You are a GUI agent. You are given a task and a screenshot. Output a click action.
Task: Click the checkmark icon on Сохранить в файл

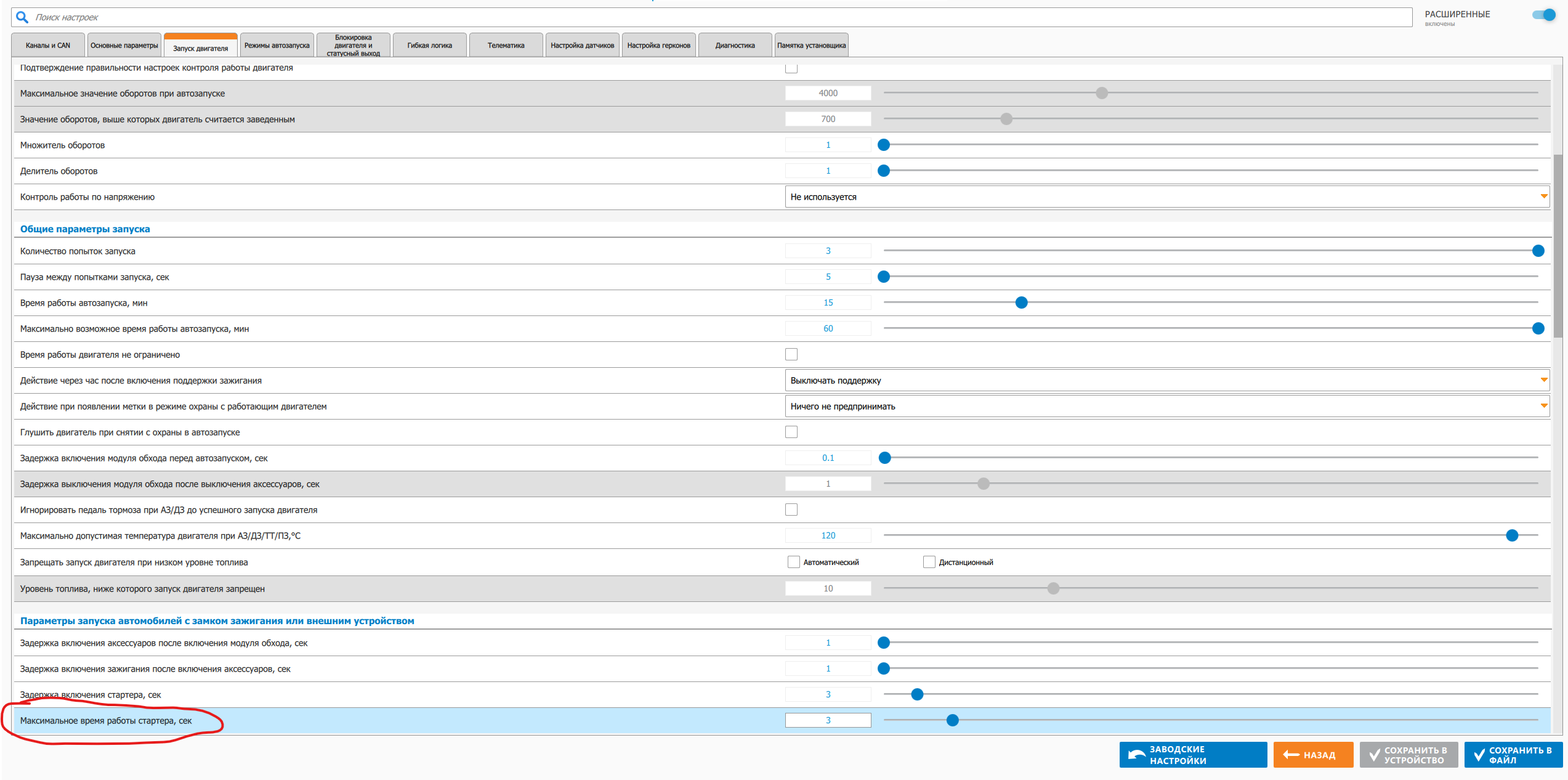[1479, 755]
